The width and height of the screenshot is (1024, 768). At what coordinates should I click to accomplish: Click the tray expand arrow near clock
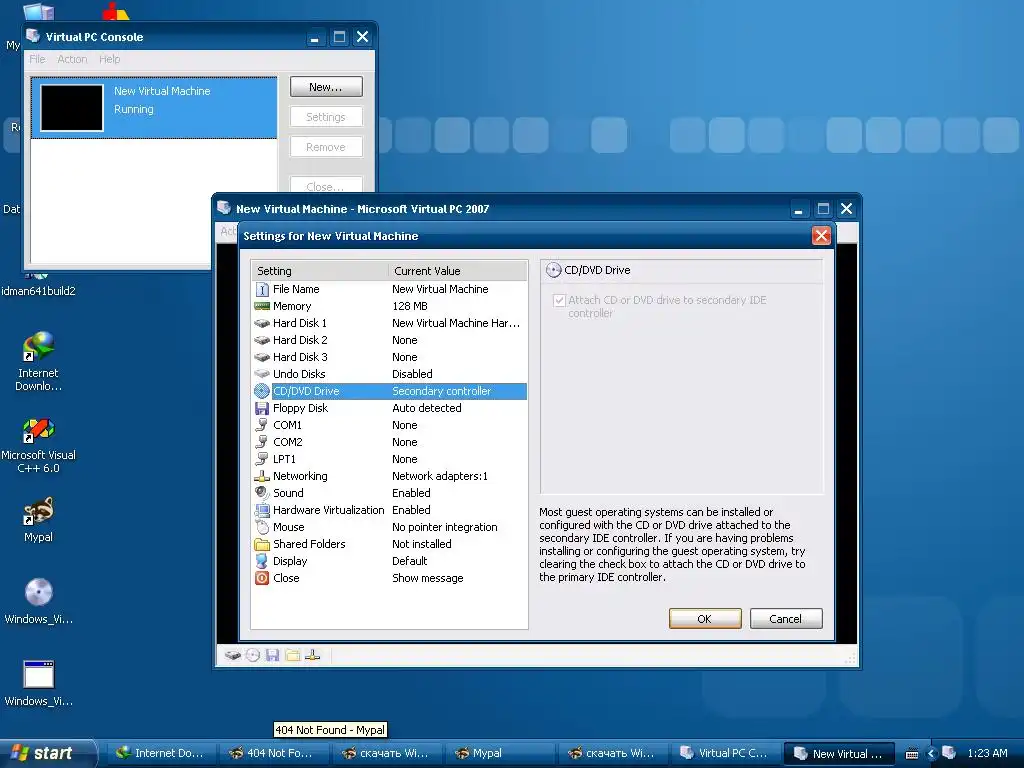(931, 754)
